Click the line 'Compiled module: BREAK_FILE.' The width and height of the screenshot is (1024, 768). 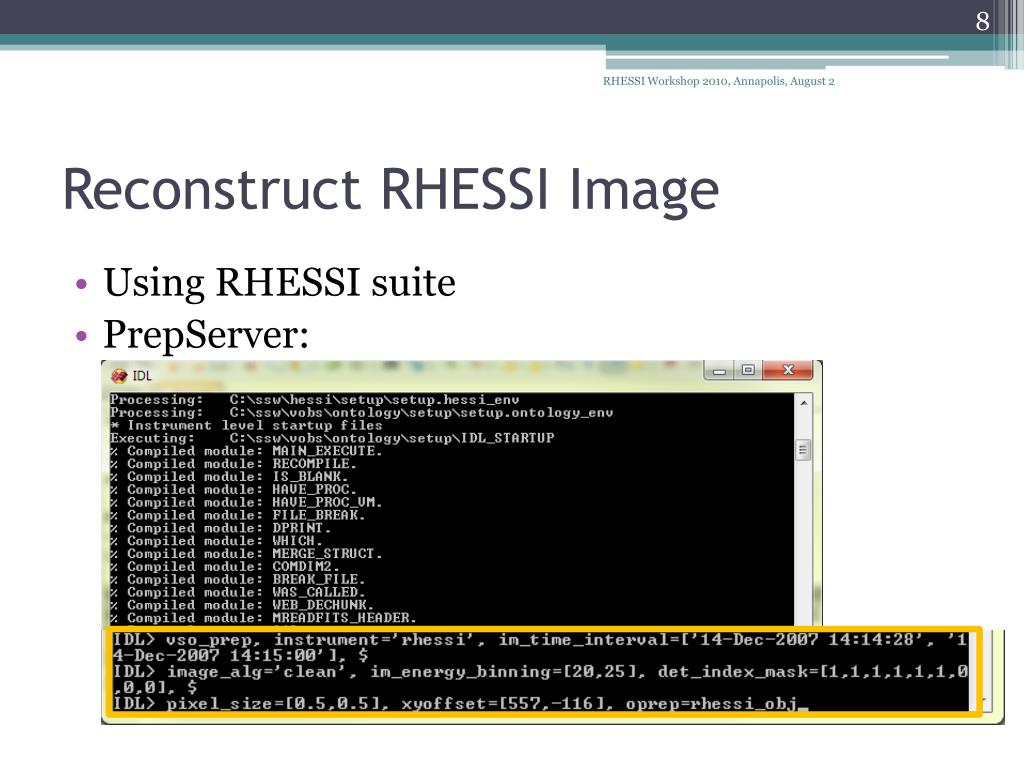tap(237, 579)
